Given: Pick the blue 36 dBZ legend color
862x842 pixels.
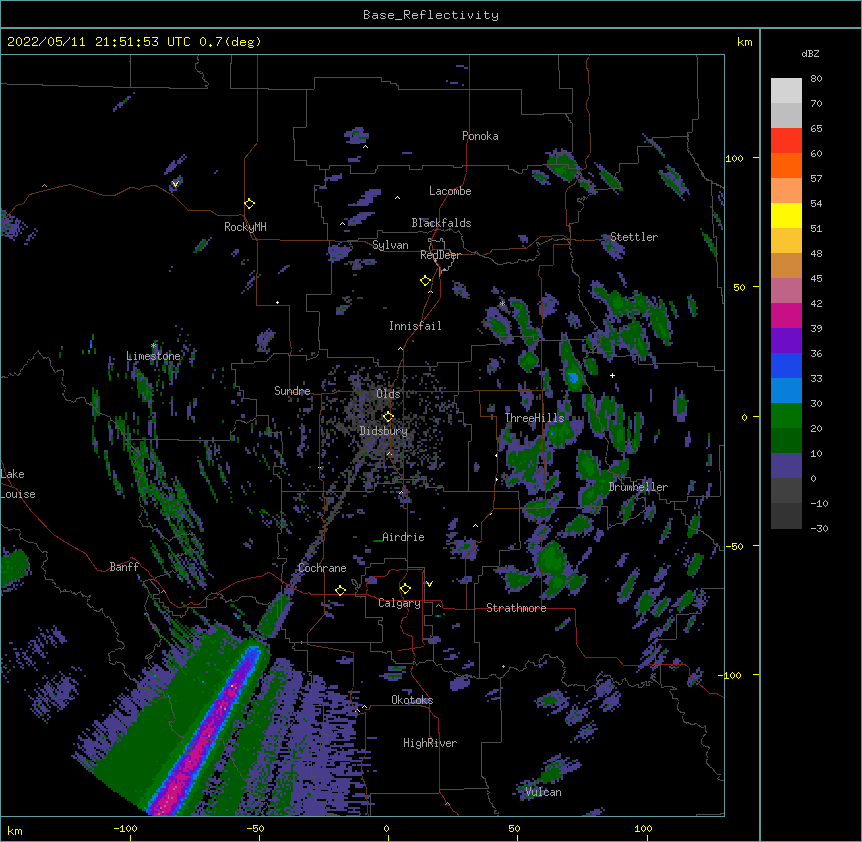Looking at the screenshot, I should 786,365.
